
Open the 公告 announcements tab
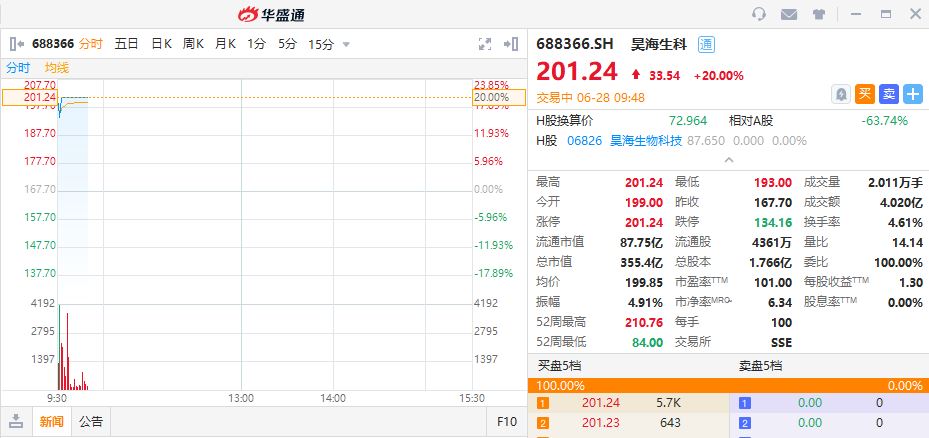point(91,421)
